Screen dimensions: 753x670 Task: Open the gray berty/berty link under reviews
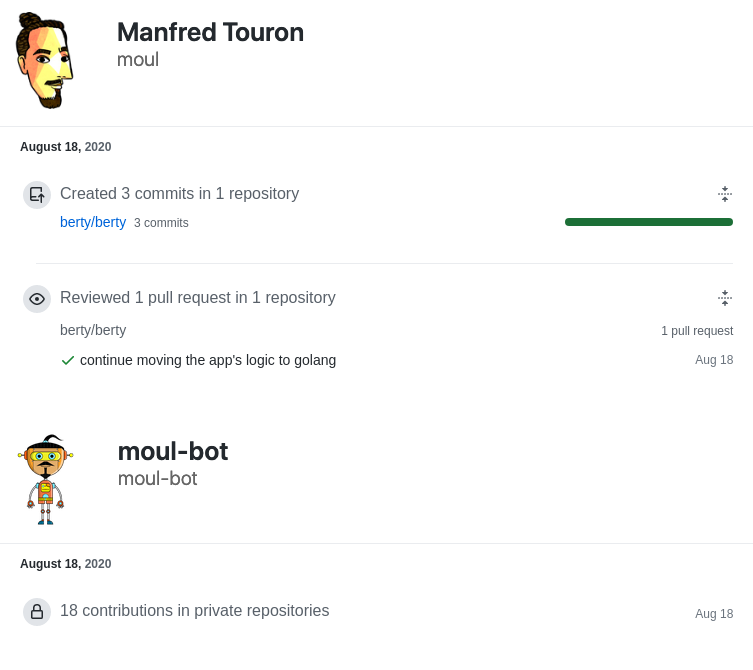point(93,330)
